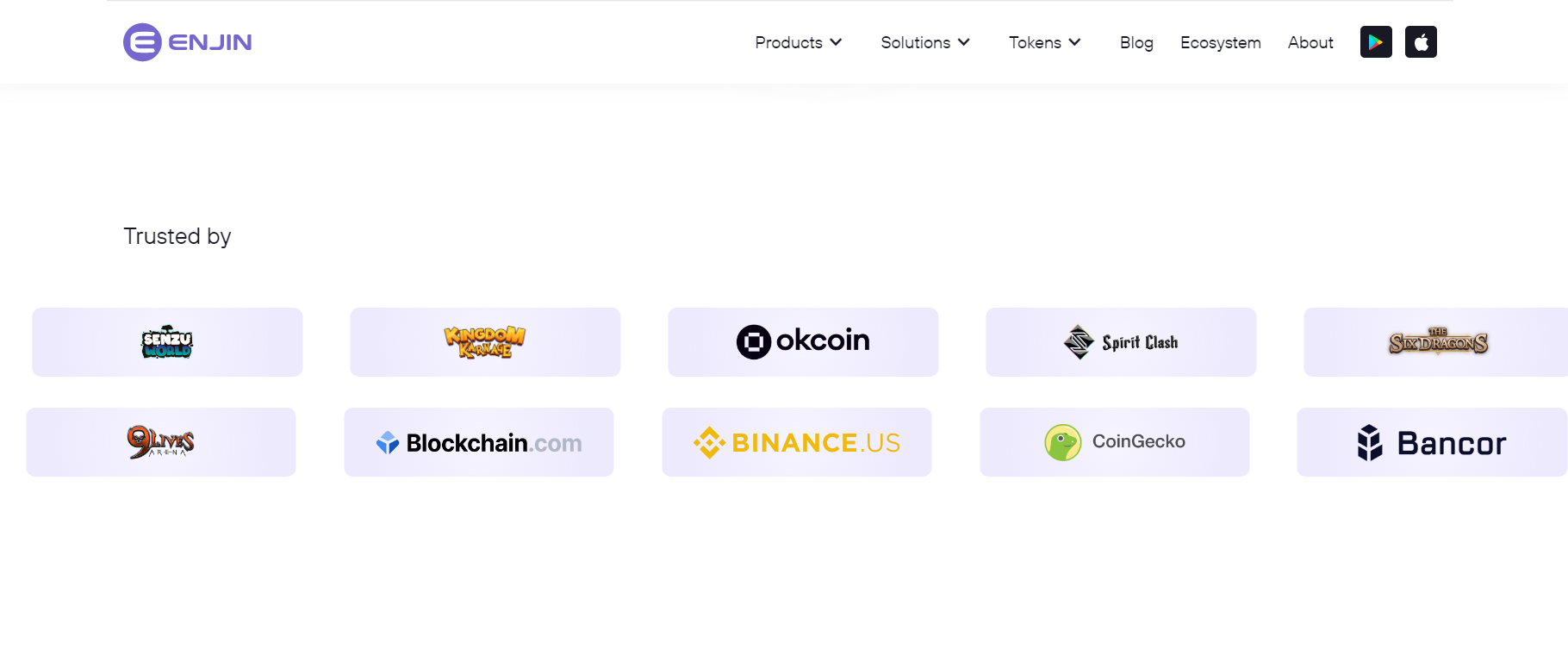1568x668 pixels.
Task: Click the Binance.US diamond icon
Action: 709,441
